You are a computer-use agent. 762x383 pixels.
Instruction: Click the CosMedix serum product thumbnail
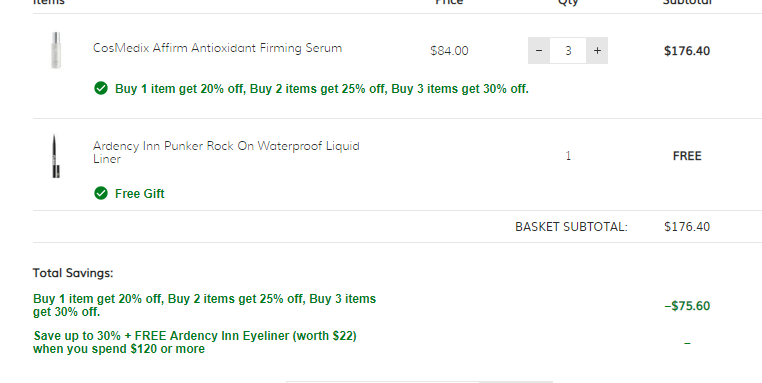point(56,50)
